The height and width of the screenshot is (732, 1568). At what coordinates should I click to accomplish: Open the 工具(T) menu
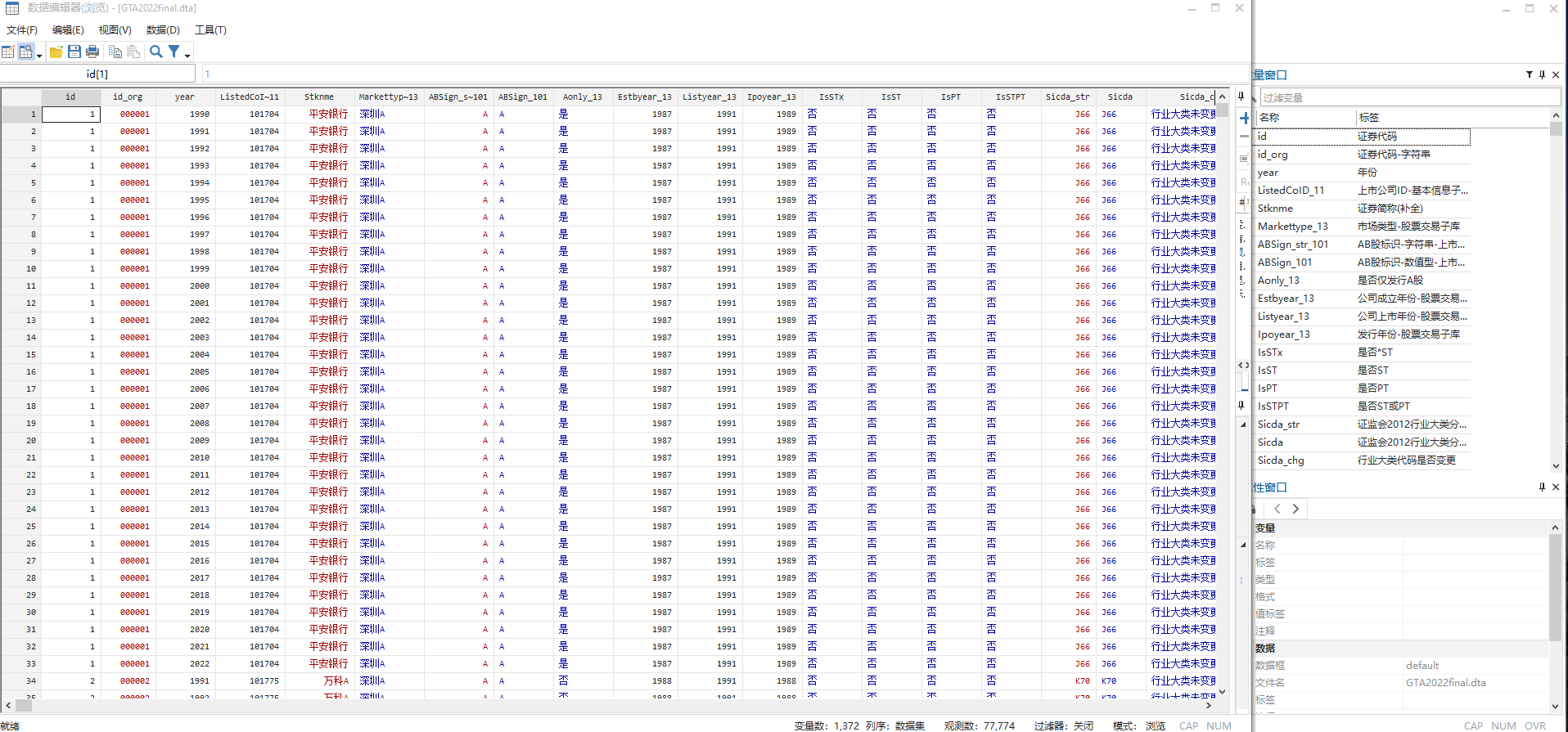(210, 30)
